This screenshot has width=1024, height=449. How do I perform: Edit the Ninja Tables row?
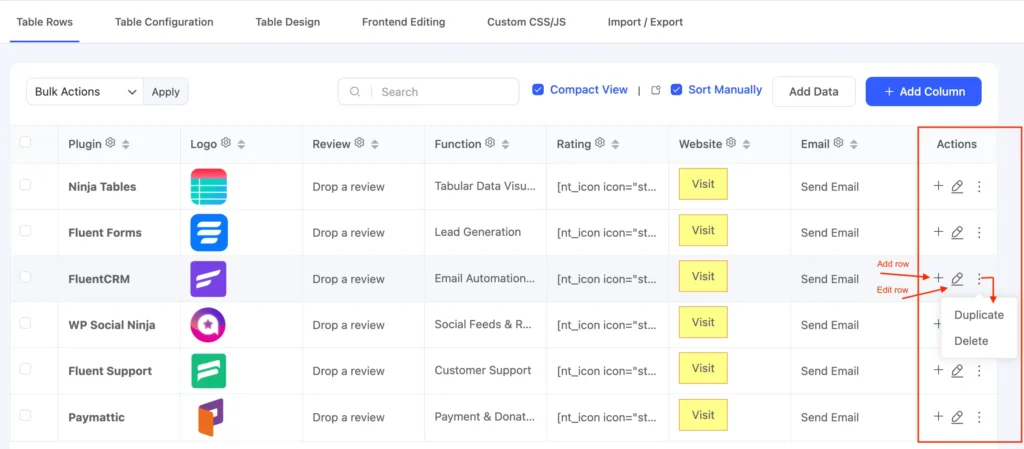click(x=957, y=187)
